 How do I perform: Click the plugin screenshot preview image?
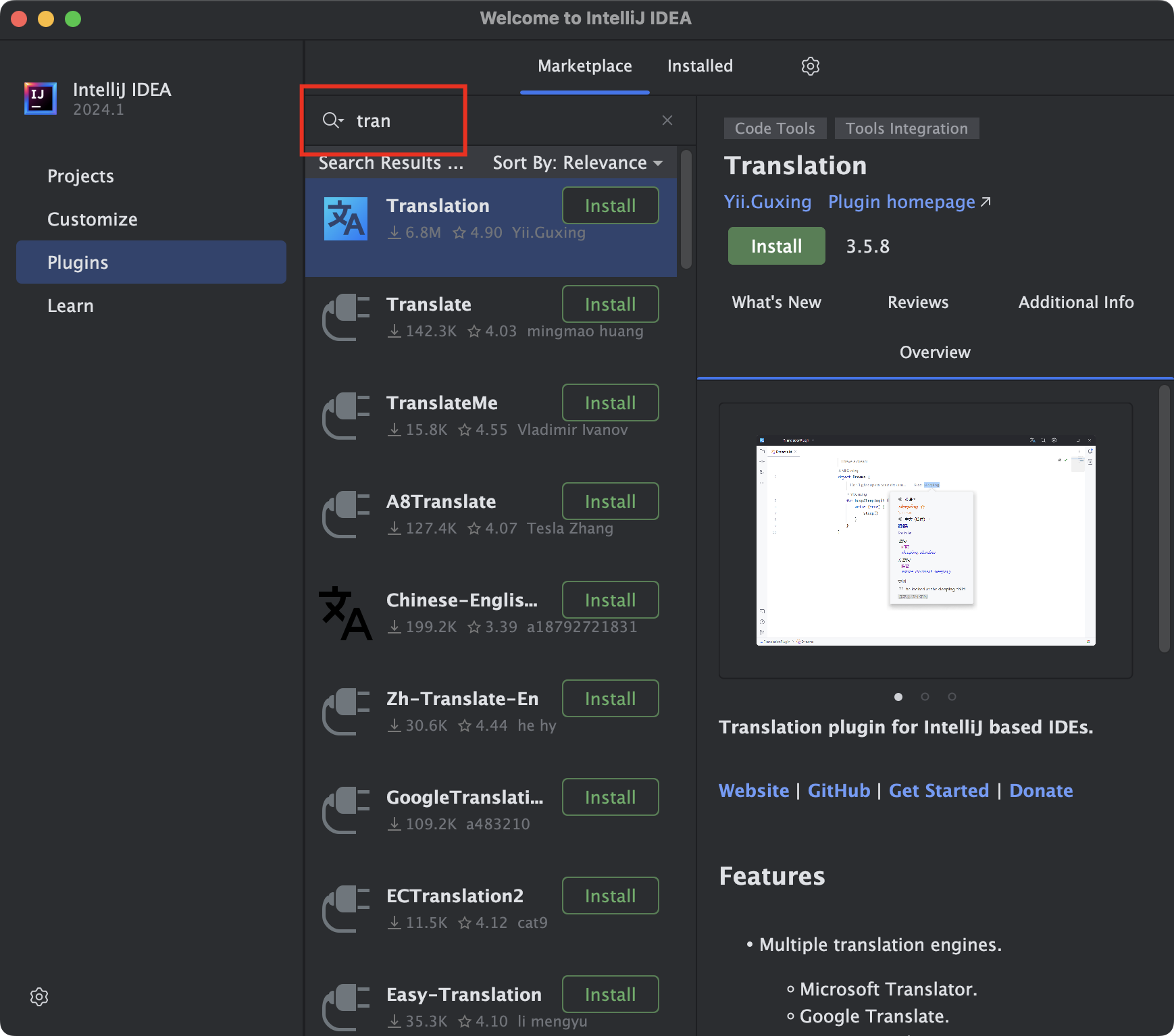click(926, 541)
